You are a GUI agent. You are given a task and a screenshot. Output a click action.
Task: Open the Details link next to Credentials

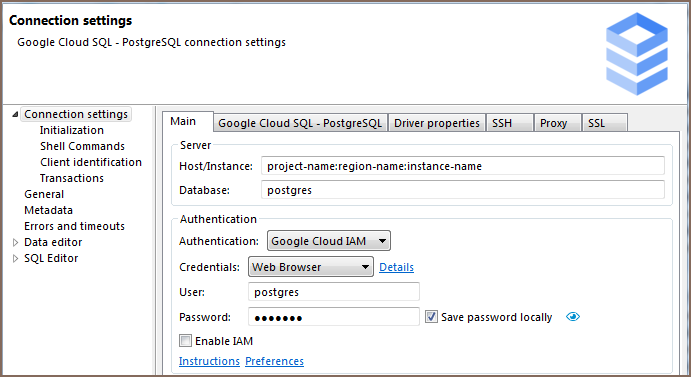[396, 267]
